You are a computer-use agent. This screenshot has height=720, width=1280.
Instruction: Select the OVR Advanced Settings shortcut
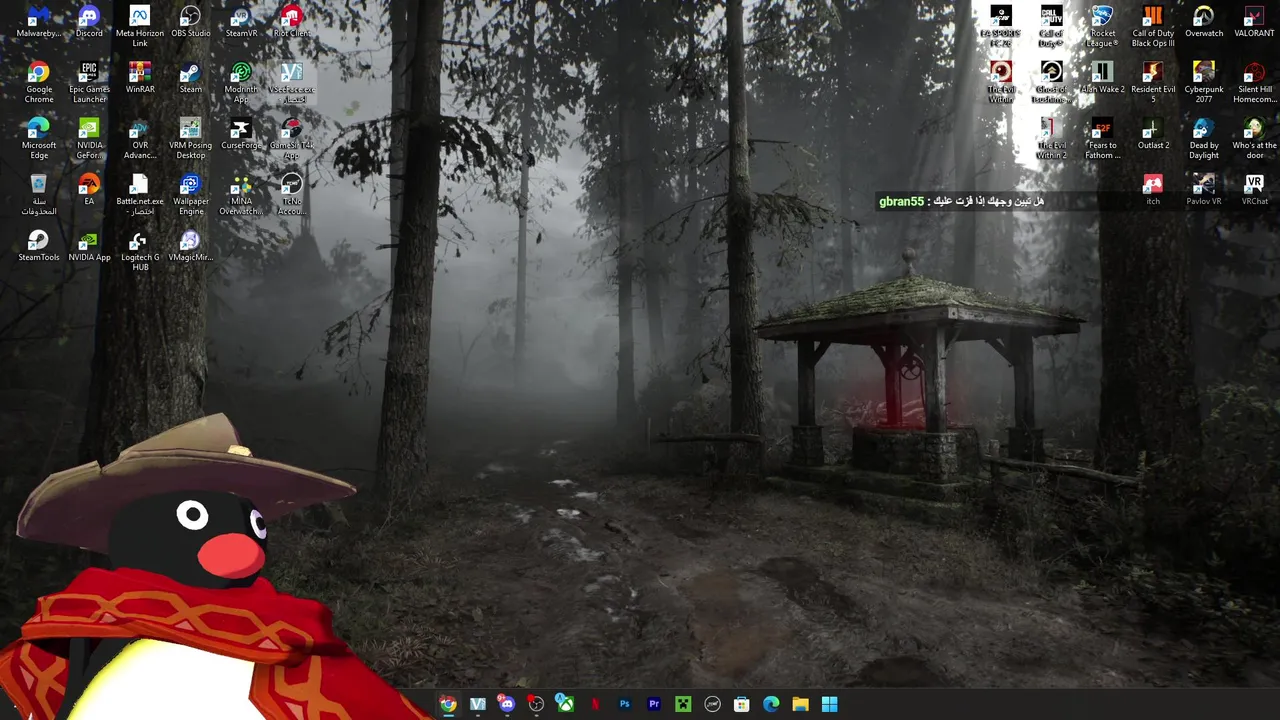click(140, 138)
